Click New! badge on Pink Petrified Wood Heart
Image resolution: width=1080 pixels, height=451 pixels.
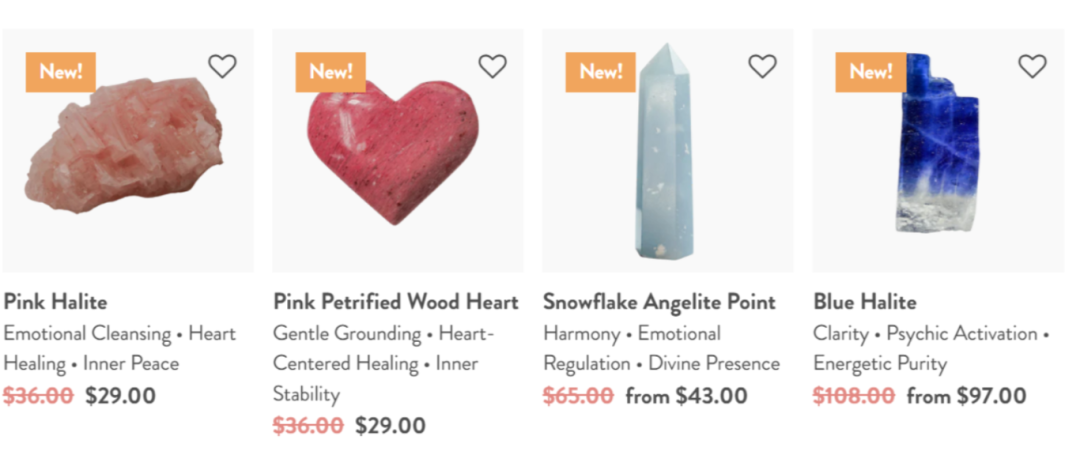pyautogui.click(x=331, y=72)
